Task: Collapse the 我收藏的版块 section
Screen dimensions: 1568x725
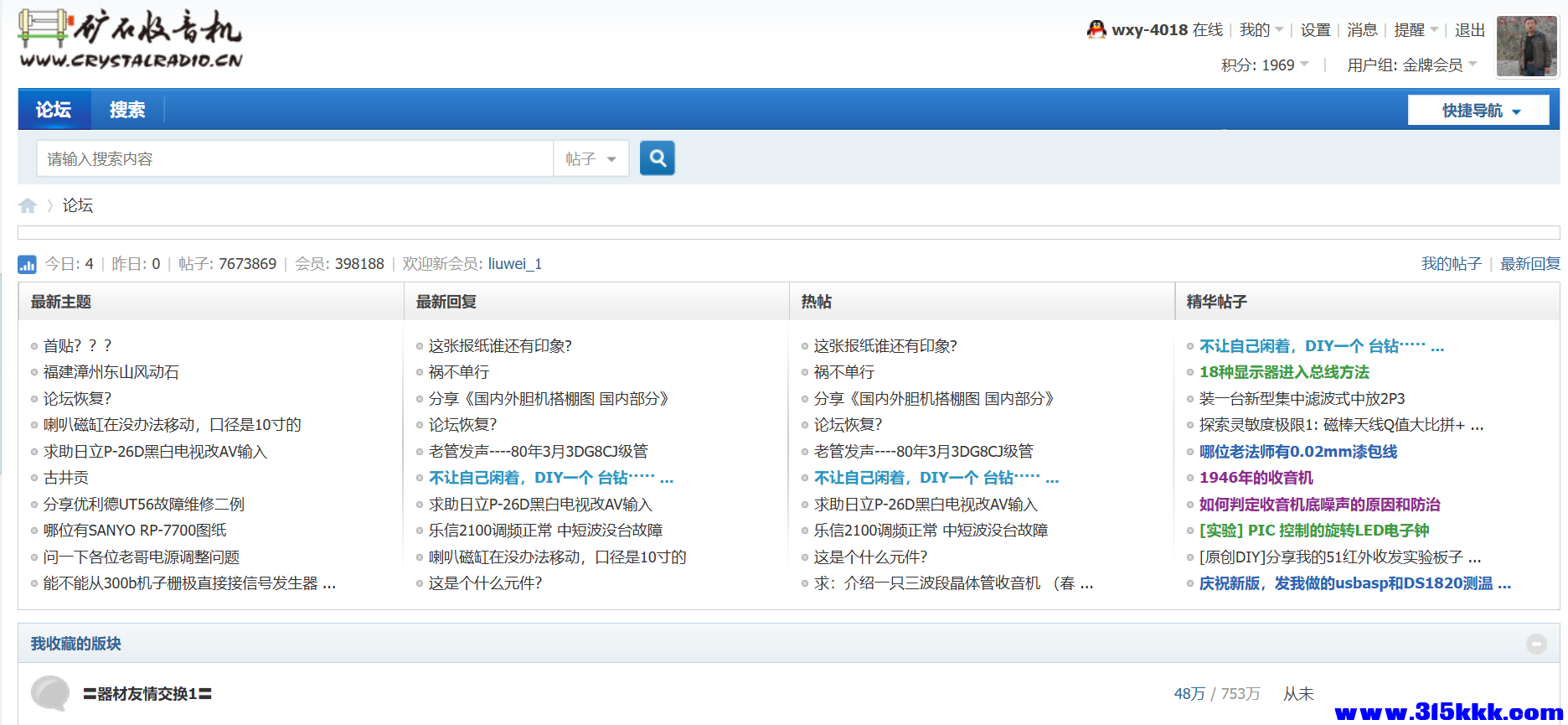Action: click(1536, 644)
